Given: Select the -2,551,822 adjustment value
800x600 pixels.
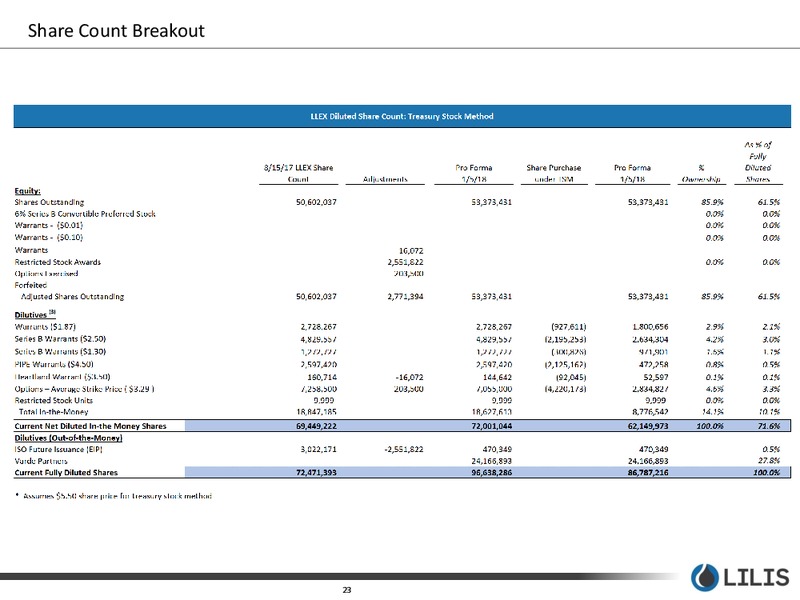Looking at the screenshot, I should click(x=404, y=449).
